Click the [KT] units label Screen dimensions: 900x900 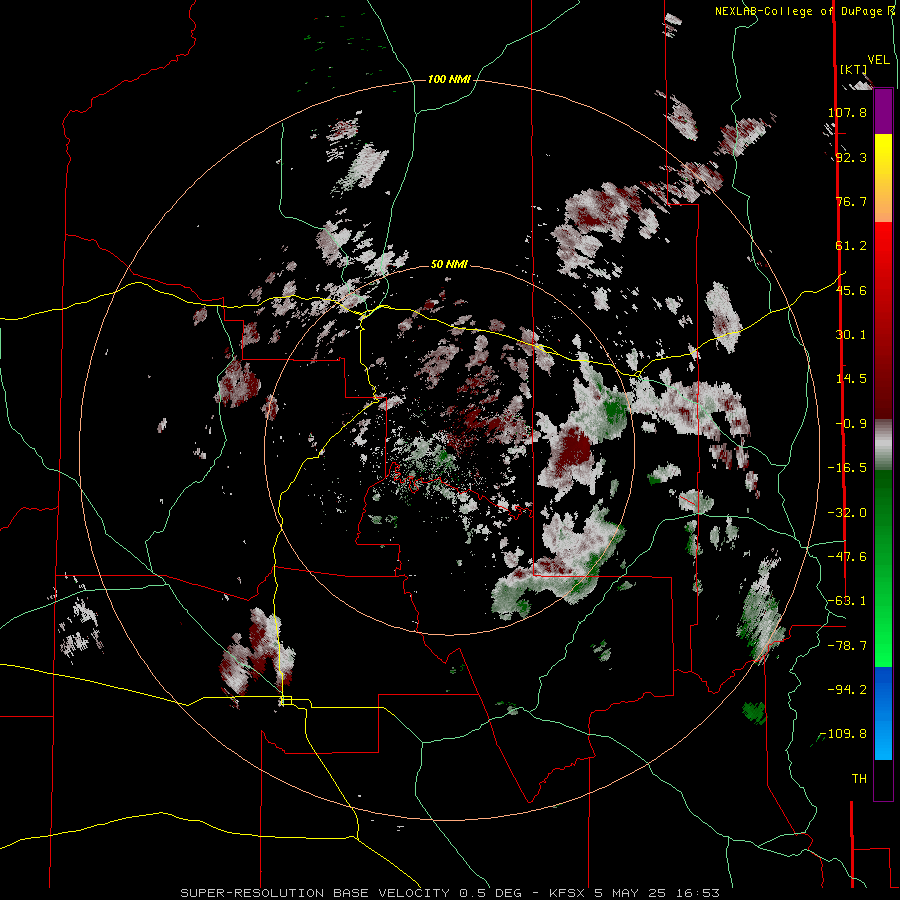pos(854,69)
